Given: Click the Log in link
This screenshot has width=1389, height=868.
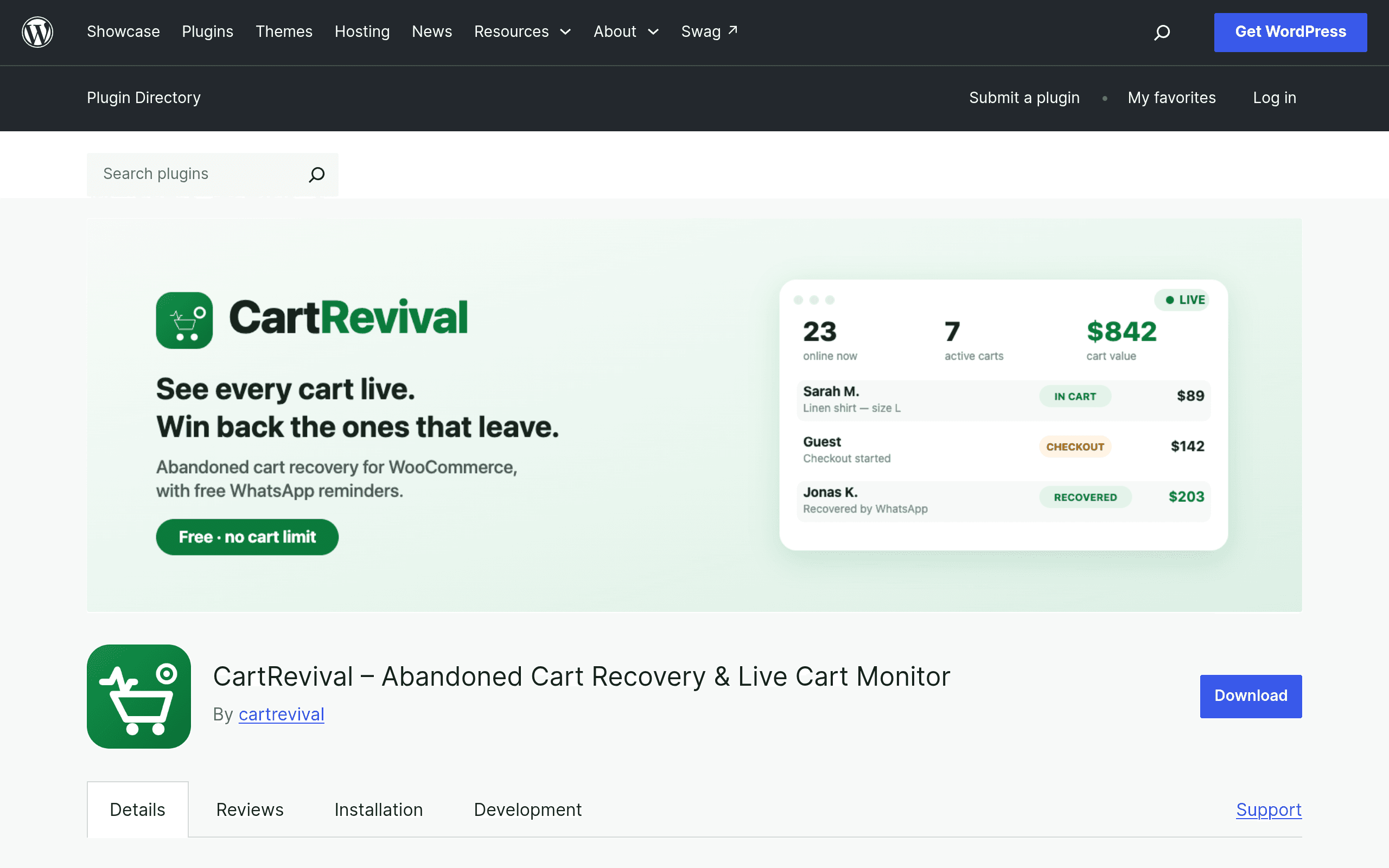Looking at the screenshot, I should click(1274, 98).
